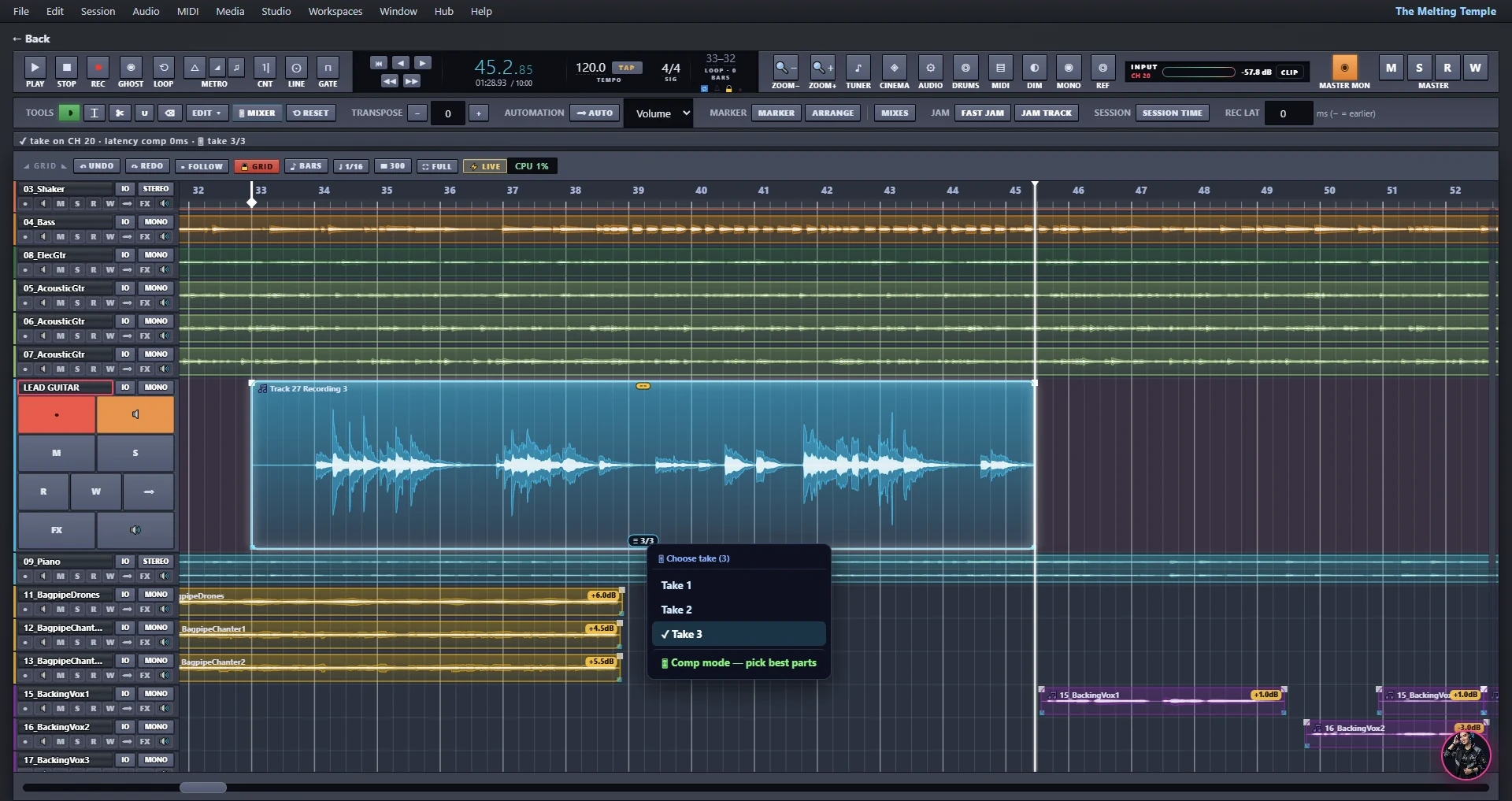The width and height of the screenshot is (1512, 801).
Task: Toggle MONO output
Action: click(1069, 68)
